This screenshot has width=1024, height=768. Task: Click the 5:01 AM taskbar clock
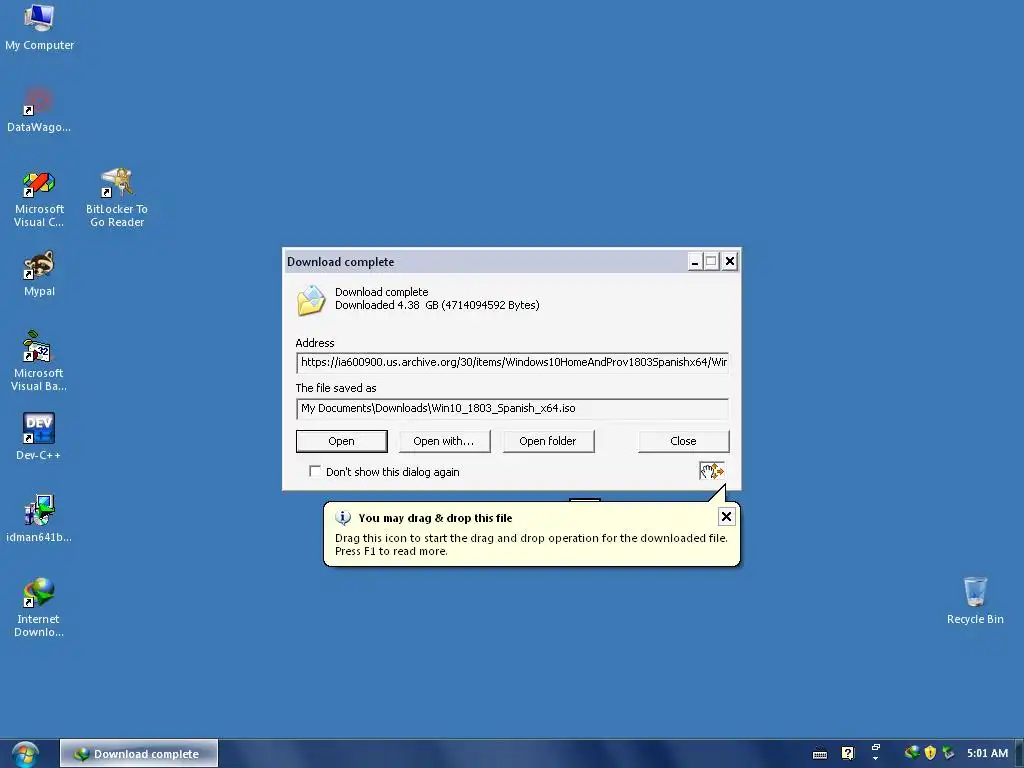pyautogui.click(x=987, y=753)
